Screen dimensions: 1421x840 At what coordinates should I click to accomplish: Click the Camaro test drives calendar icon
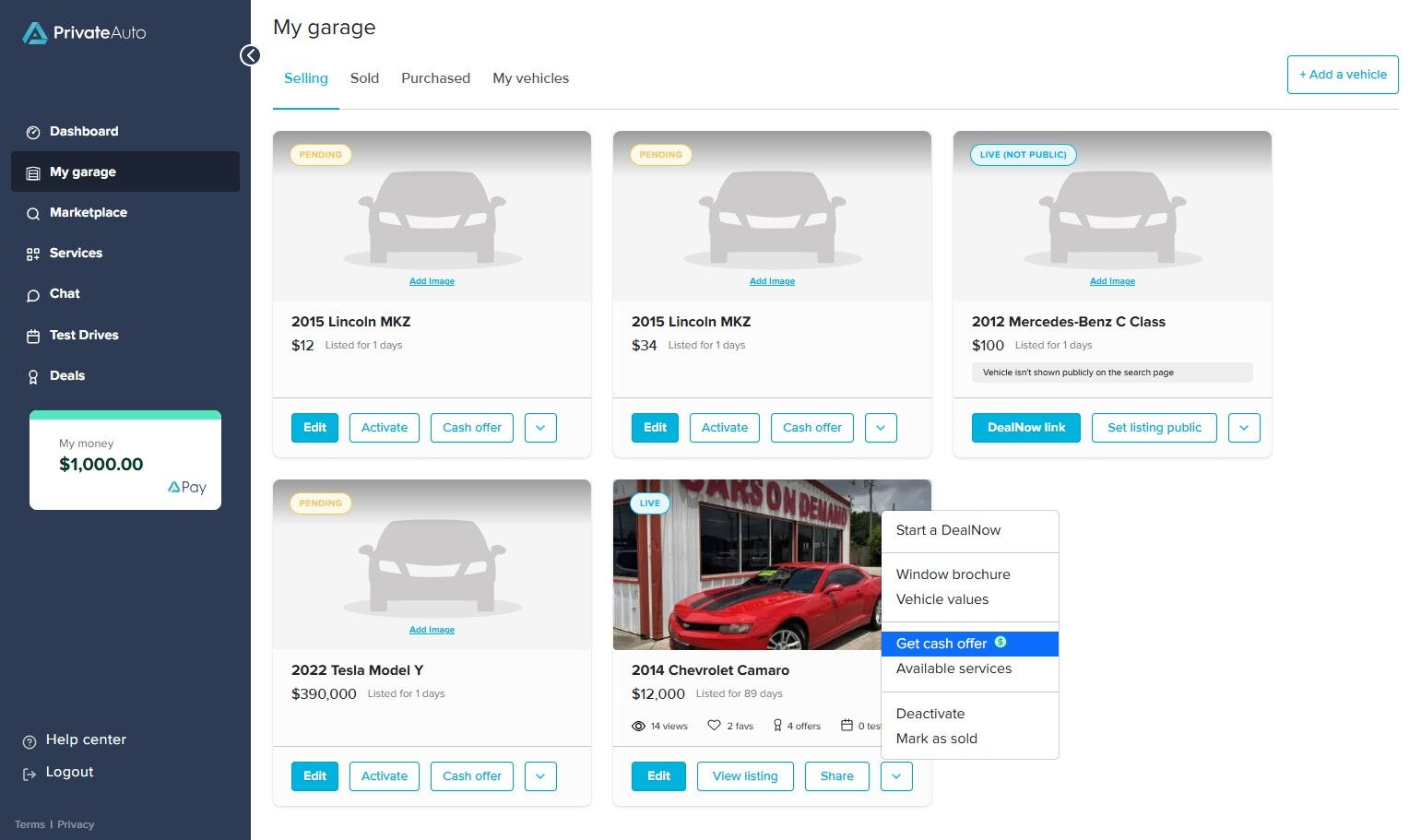(847, 726)
